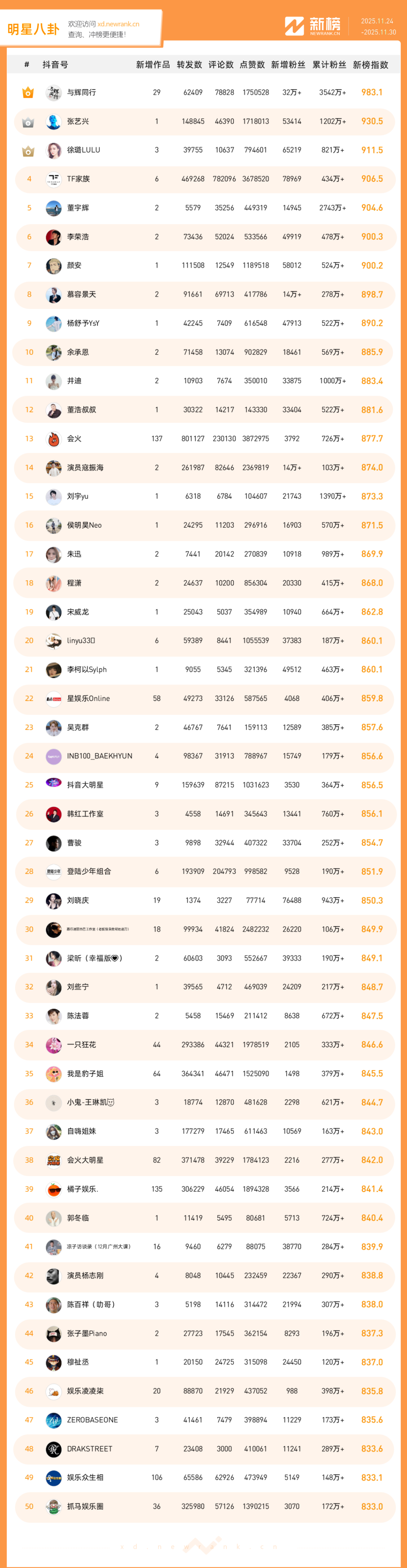
Task: Open the 董宇辉 account name
Action: pos(78,208)
